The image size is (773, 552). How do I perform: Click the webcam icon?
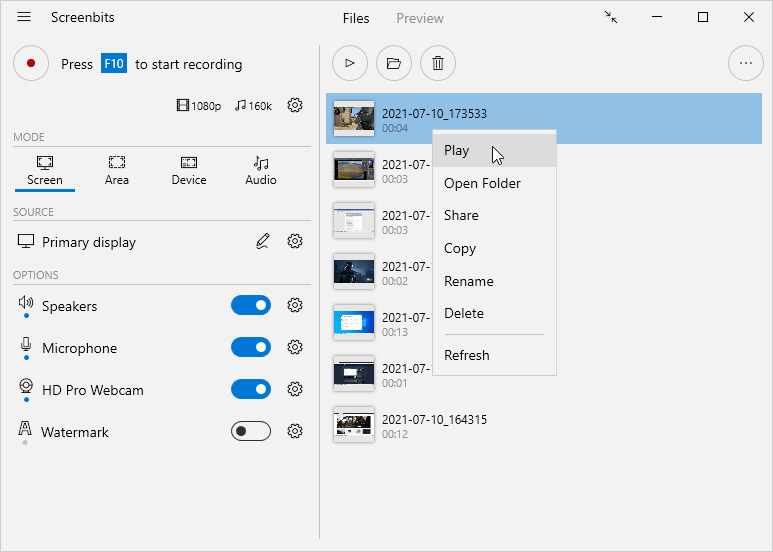[26, 386]
